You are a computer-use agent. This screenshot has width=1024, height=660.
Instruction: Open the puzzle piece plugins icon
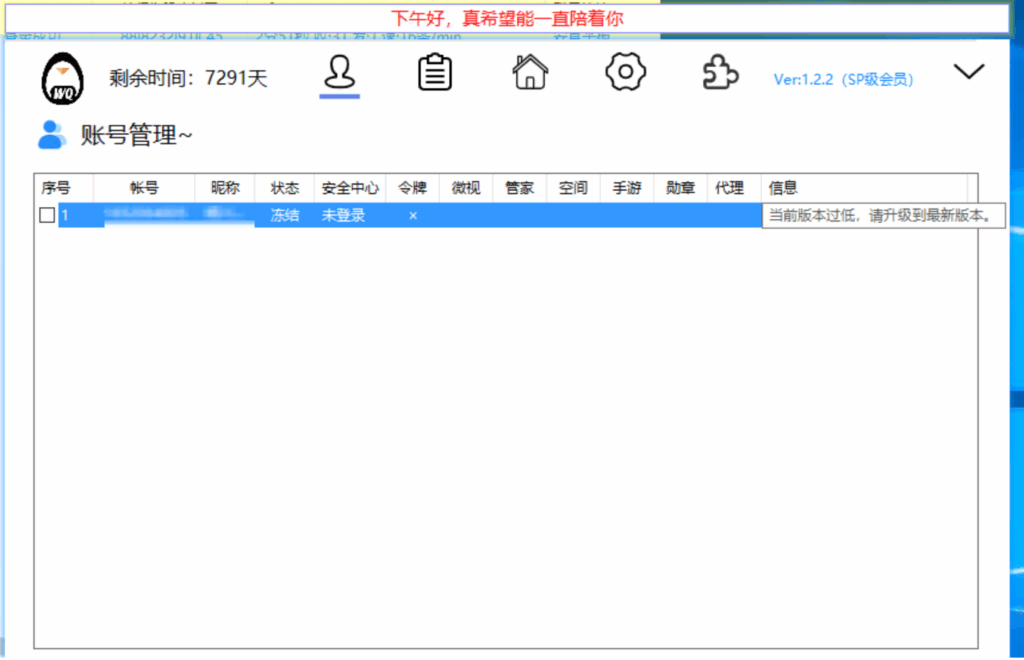(720, 73)
